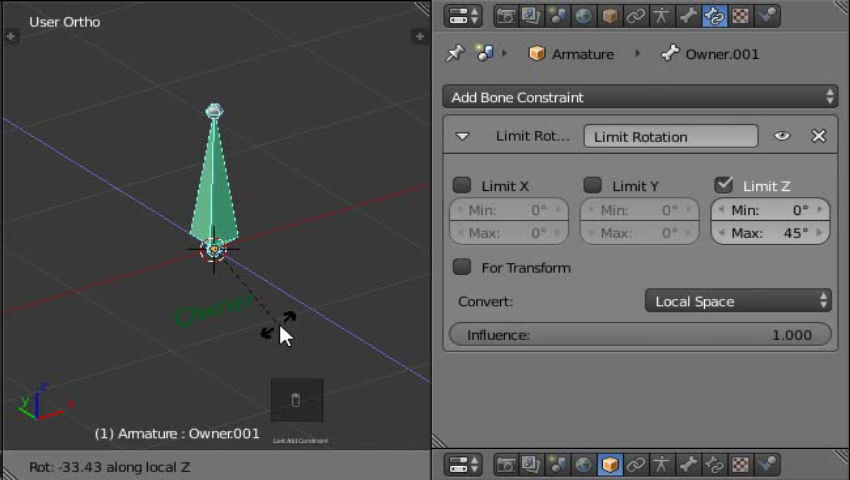Click the scene icon in the breadcrumb

(484, 53)
